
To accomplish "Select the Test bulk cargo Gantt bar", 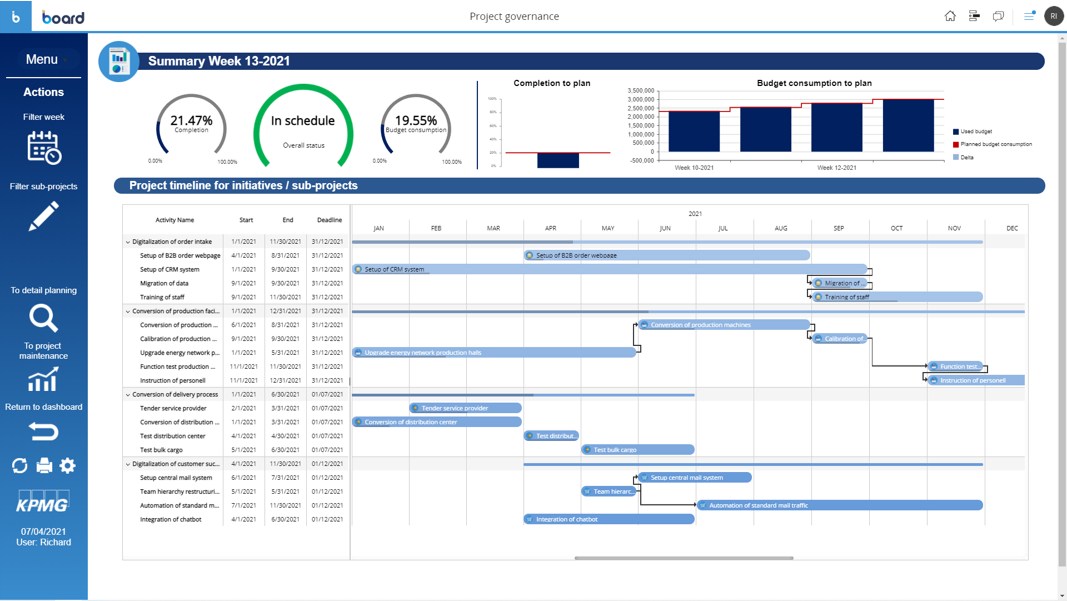I will 638,450.
